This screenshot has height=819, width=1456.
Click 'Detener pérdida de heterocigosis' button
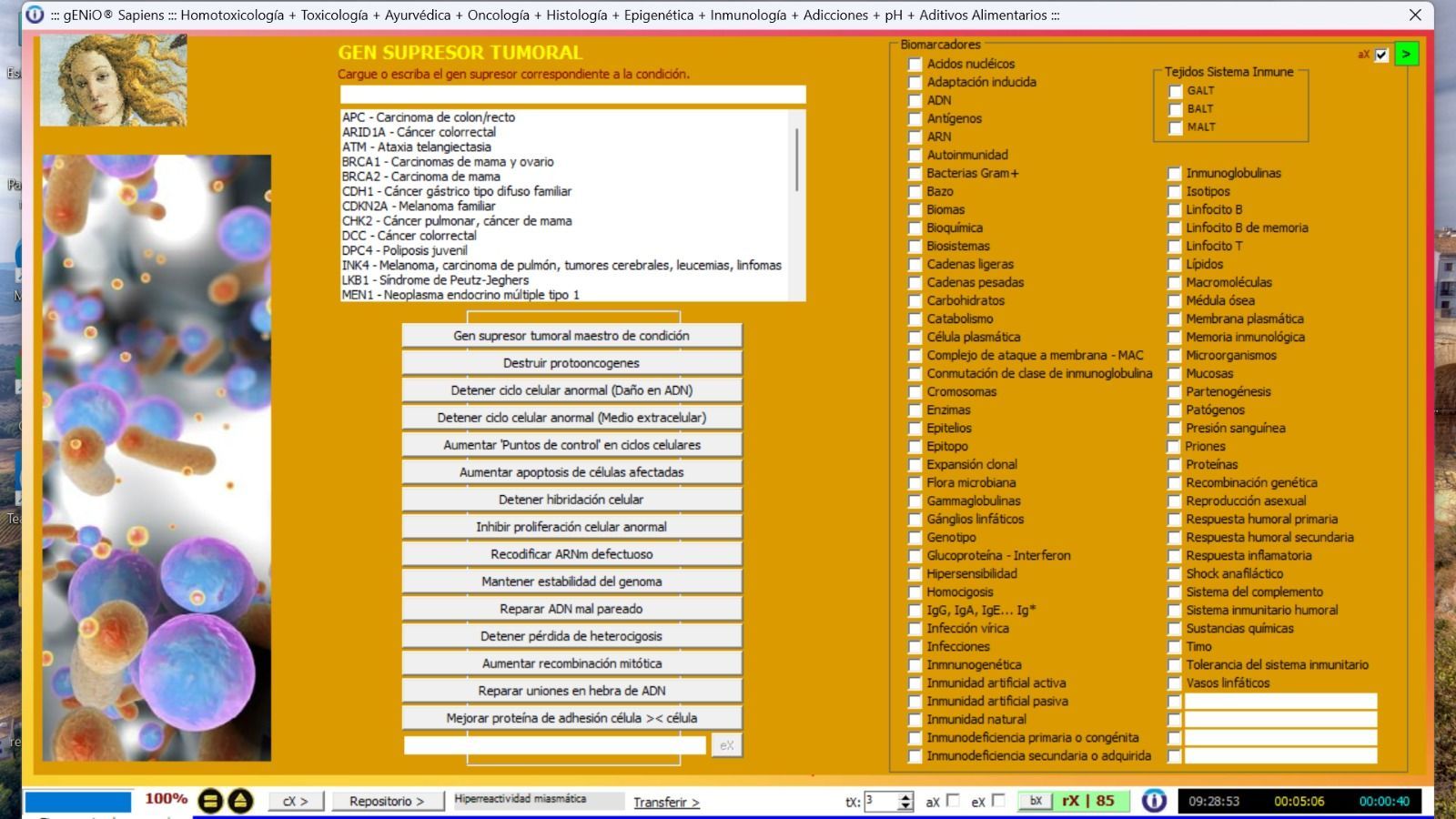(x=571, y=636)
